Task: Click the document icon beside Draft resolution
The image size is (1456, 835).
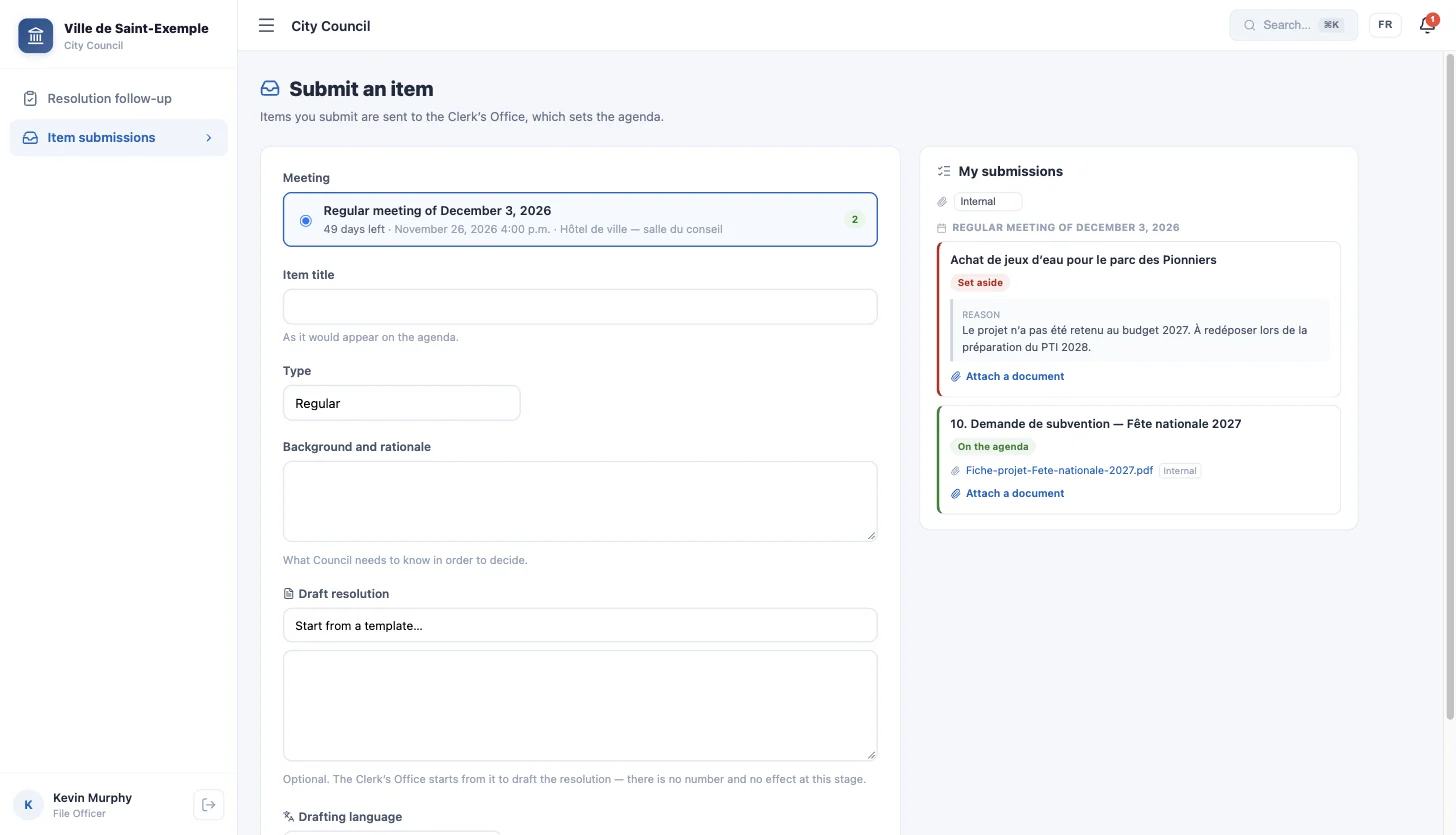Action: pyautogui.click(x=289, y=594)
